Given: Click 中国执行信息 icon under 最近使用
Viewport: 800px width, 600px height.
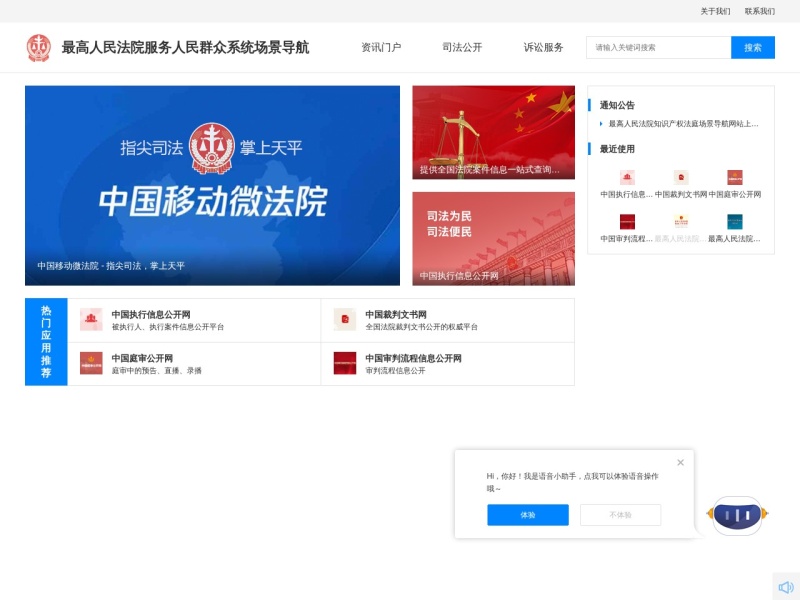Looking at the screenshot, I should pos(627,178).
